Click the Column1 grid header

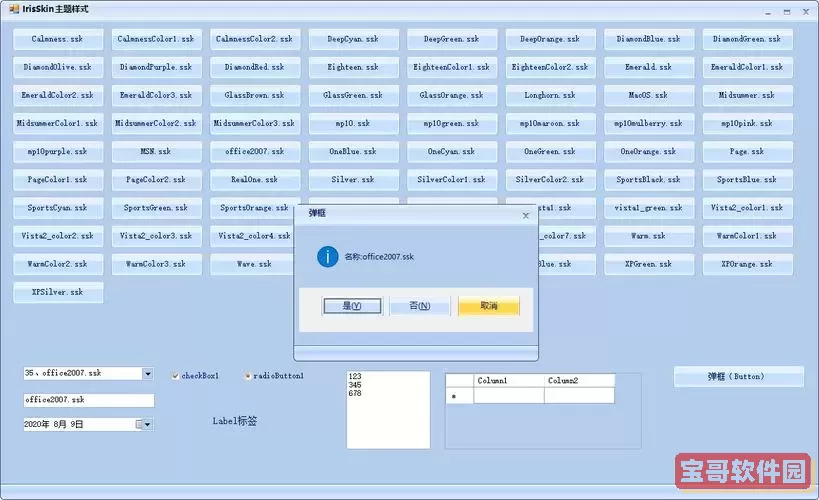(509, 380)
